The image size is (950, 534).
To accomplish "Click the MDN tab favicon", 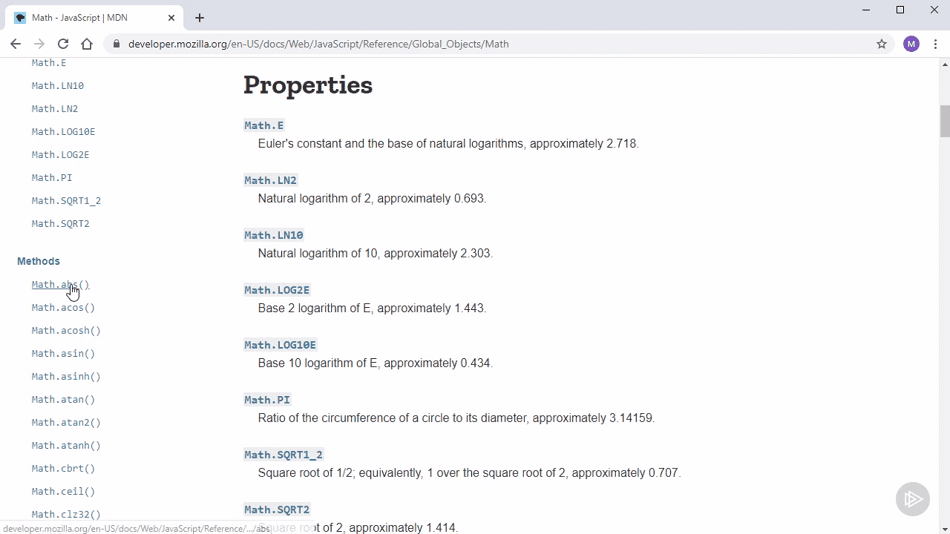I will (x=20, y=18).
